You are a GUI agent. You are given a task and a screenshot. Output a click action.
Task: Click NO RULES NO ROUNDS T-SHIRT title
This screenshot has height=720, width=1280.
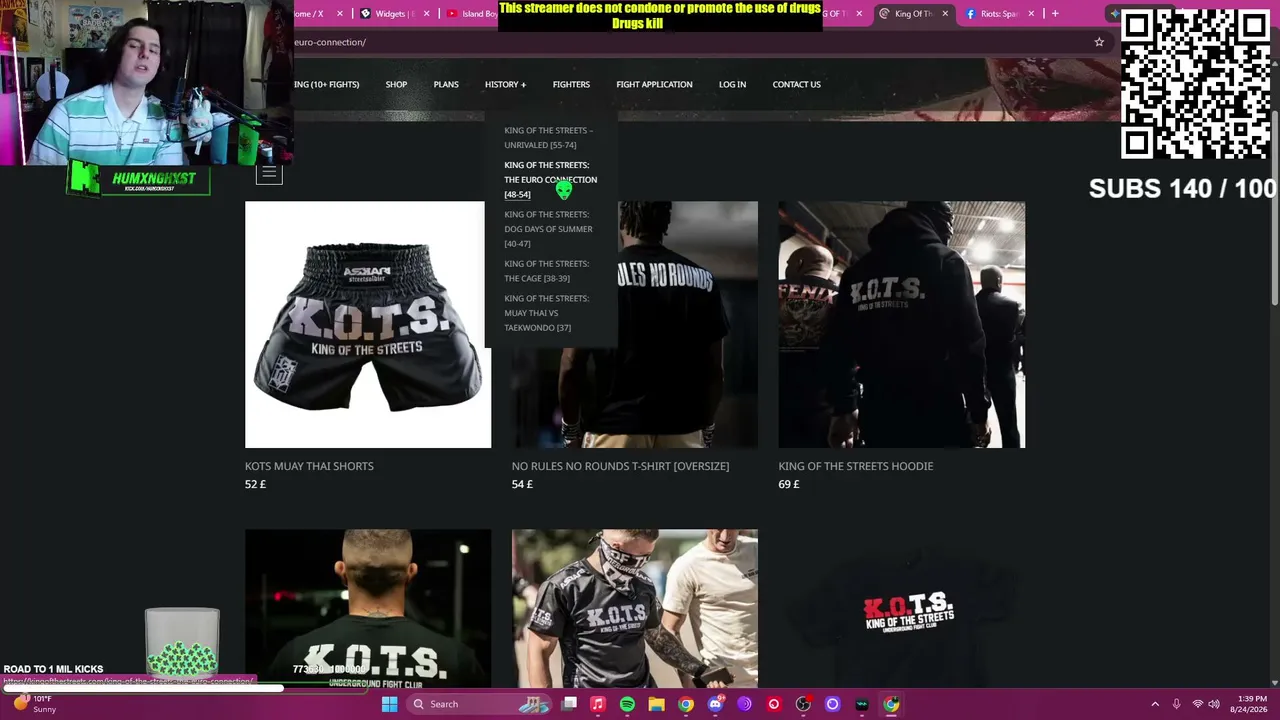(620, 466)
